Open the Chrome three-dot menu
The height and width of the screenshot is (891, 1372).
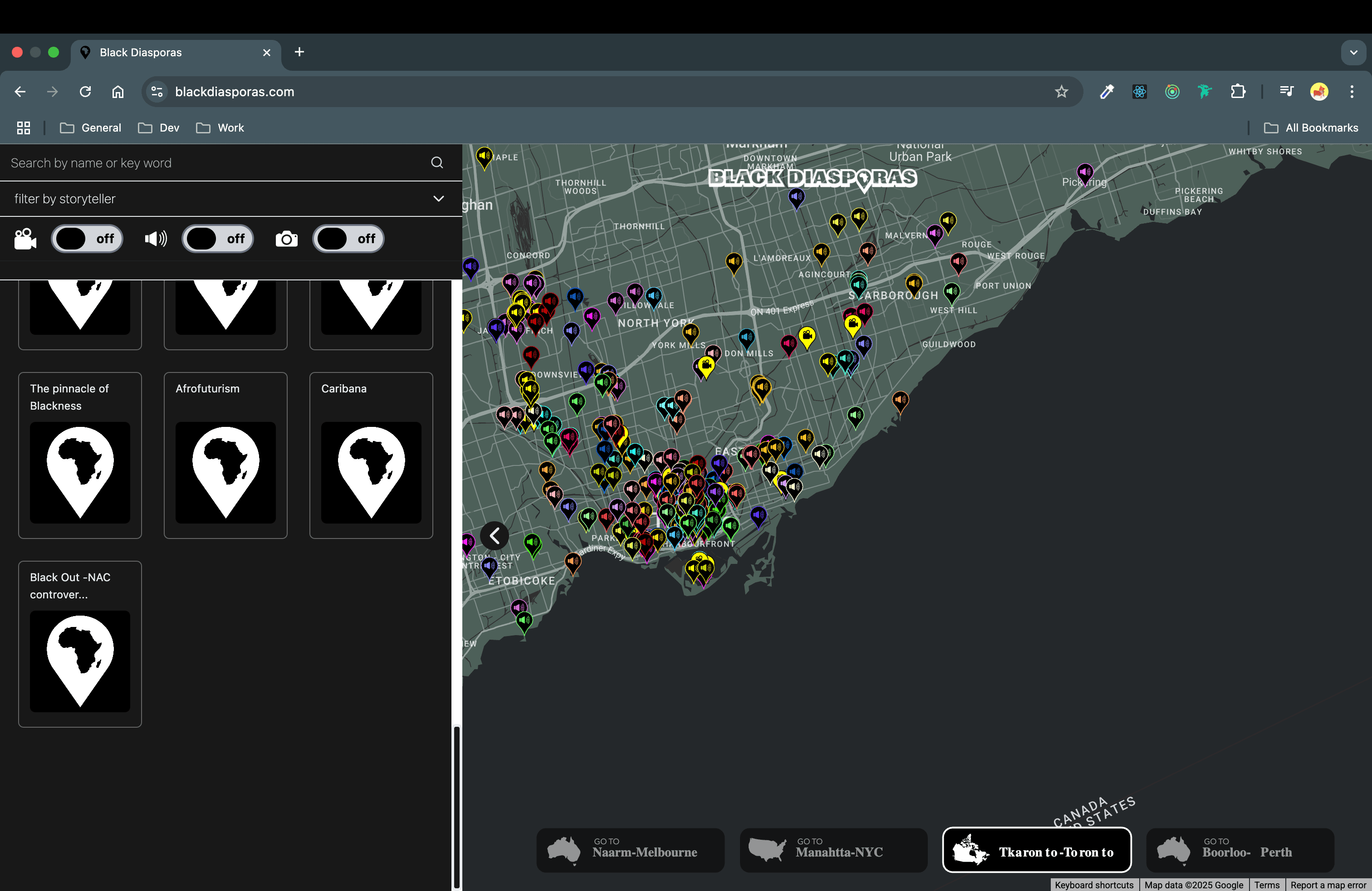coord(1352,92)
